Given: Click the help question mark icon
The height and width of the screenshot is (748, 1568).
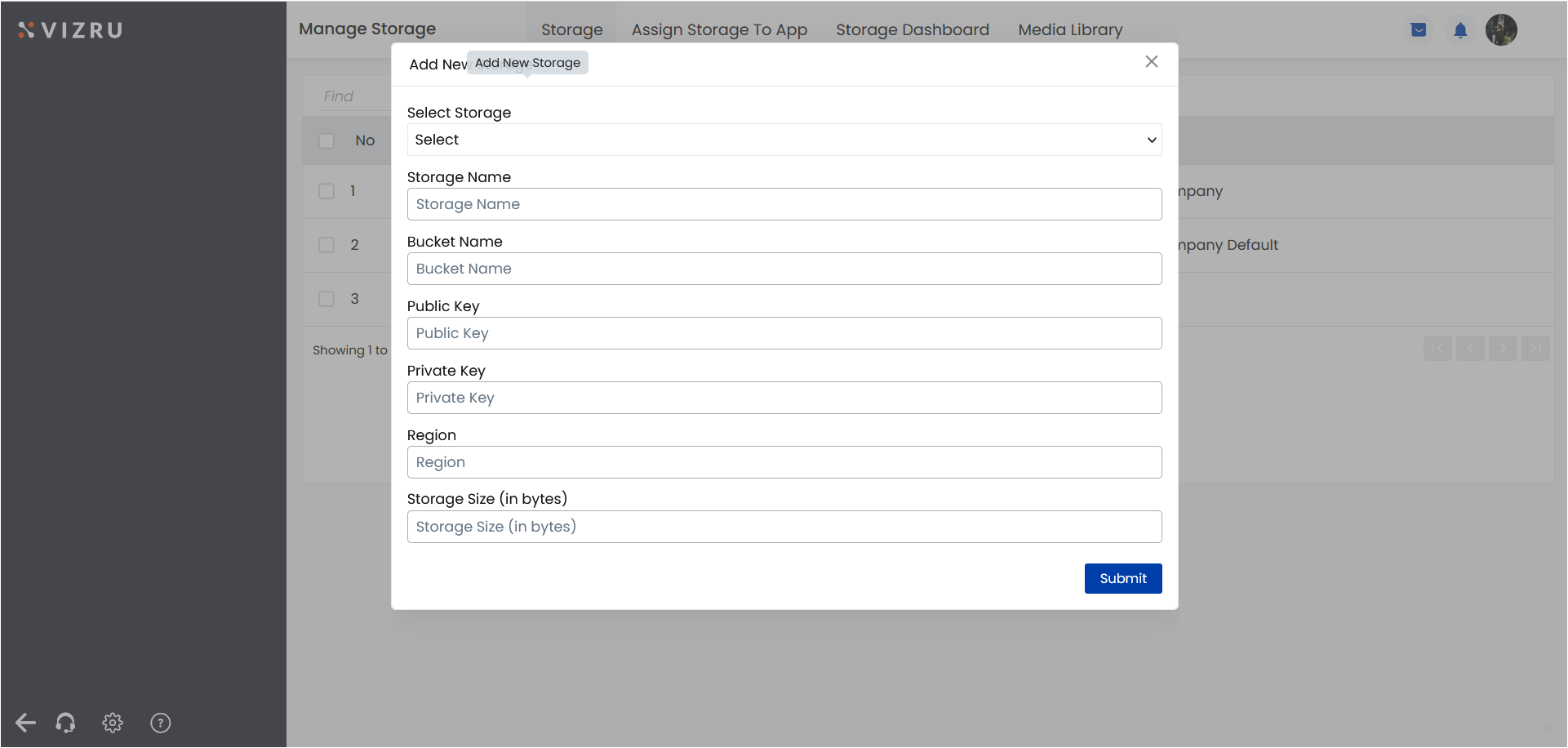Looking at the screenshot, I should tap(161, 723).
